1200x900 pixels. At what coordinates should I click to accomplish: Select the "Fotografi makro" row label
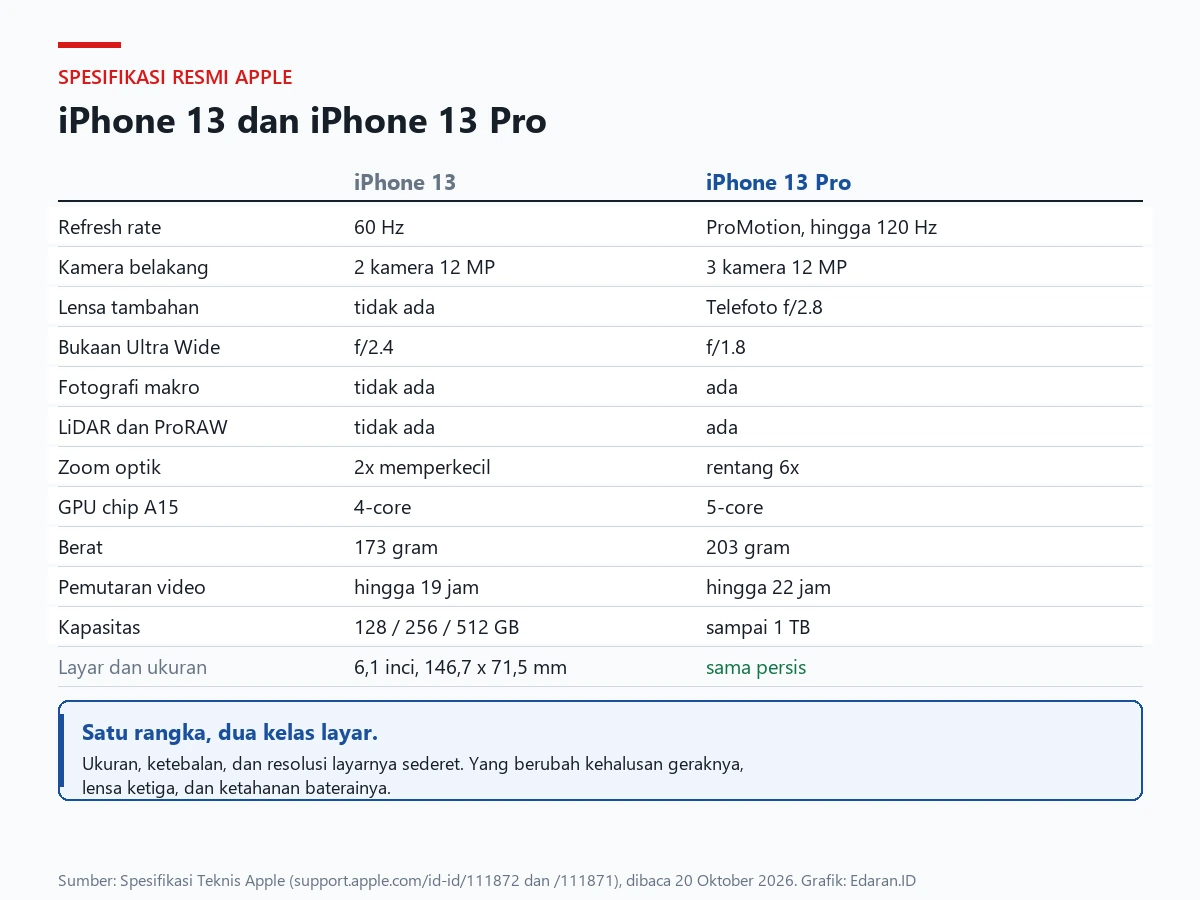tap(129, 387)
